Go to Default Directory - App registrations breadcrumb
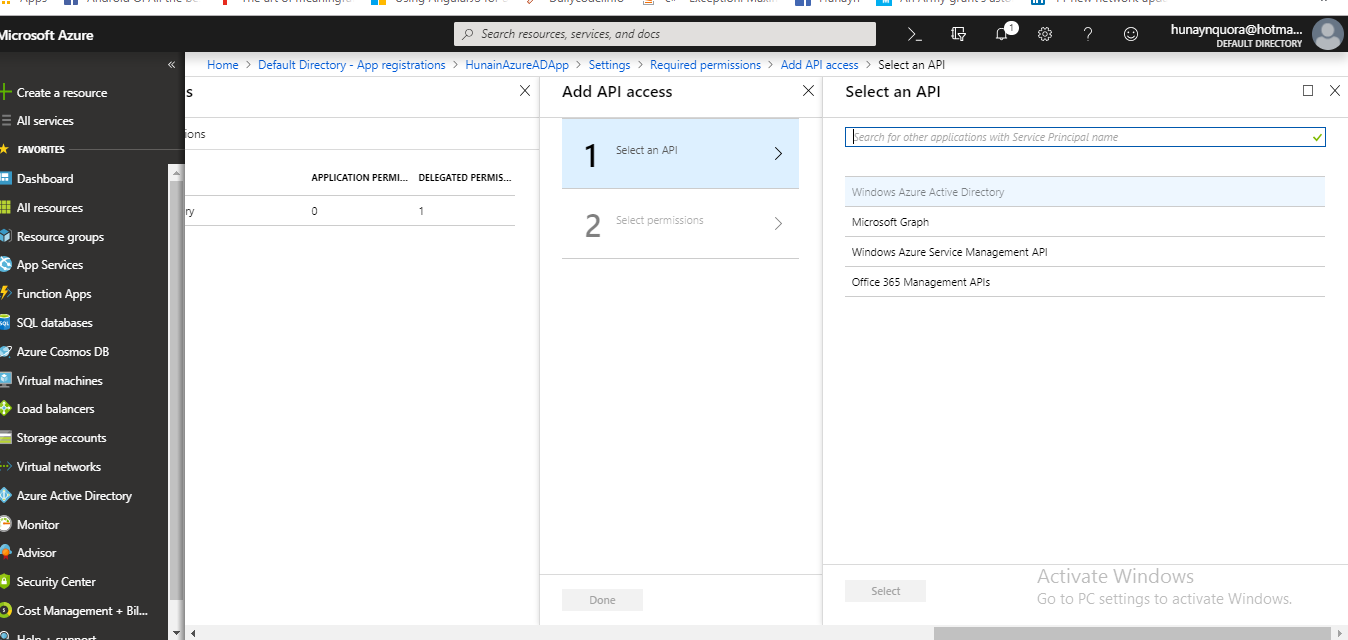1348x640 pixels. (x=352, y=65)
